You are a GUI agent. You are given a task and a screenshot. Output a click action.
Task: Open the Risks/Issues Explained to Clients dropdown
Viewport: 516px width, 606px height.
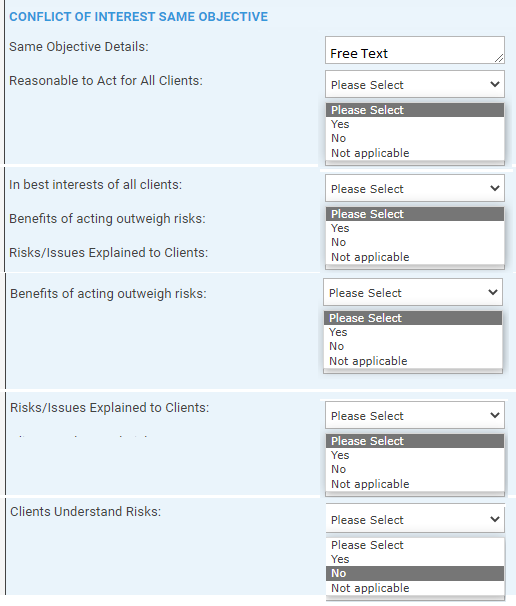(415, 415)
